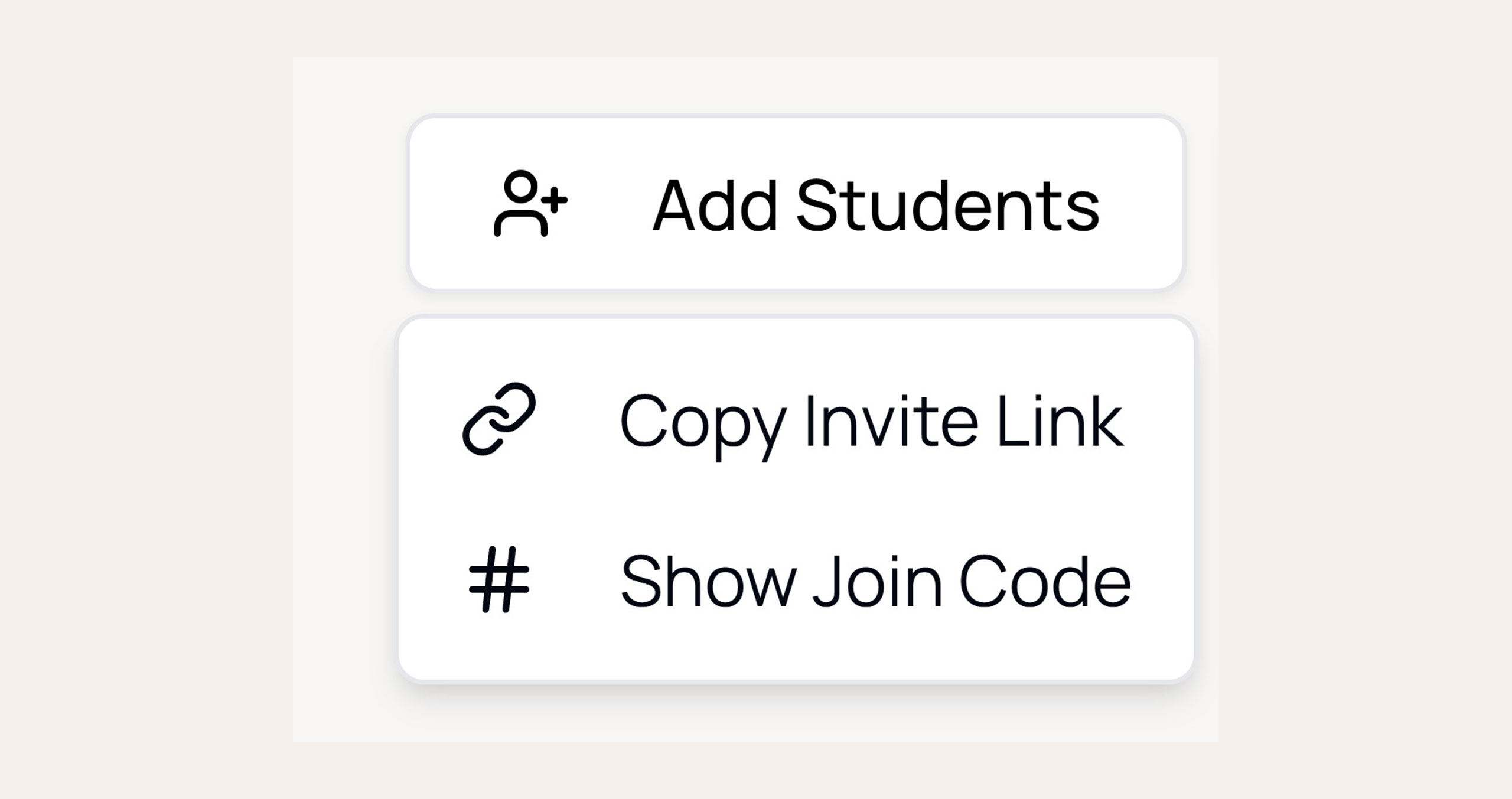Click the gray backdrop left of the Add Students button

tap(348, 204)
